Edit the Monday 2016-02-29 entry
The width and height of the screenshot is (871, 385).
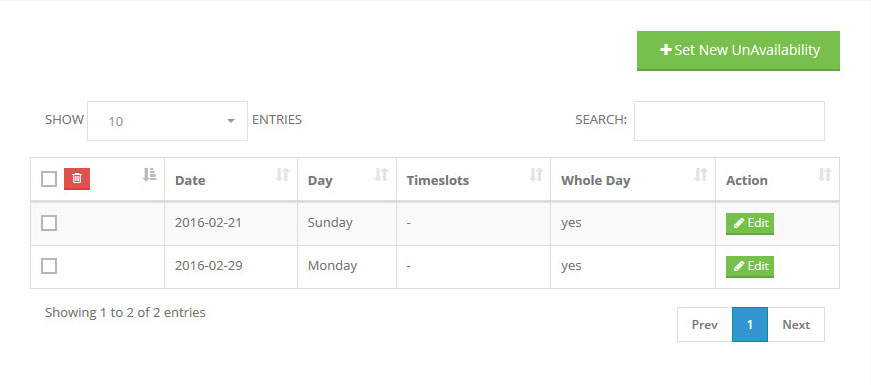750,267
